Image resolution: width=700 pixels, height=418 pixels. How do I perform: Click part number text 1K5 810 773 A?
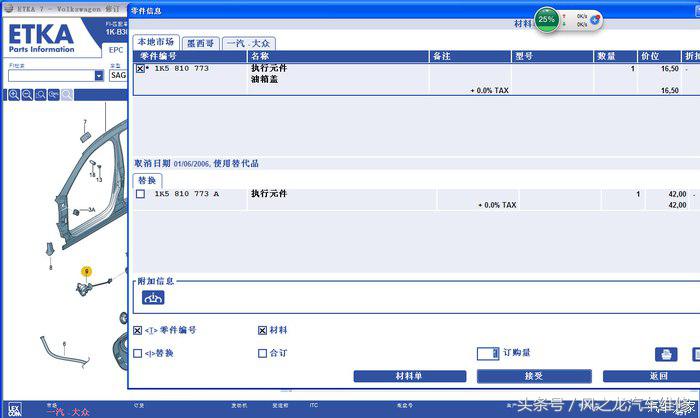pyautogui.click(x=187, y=194)
